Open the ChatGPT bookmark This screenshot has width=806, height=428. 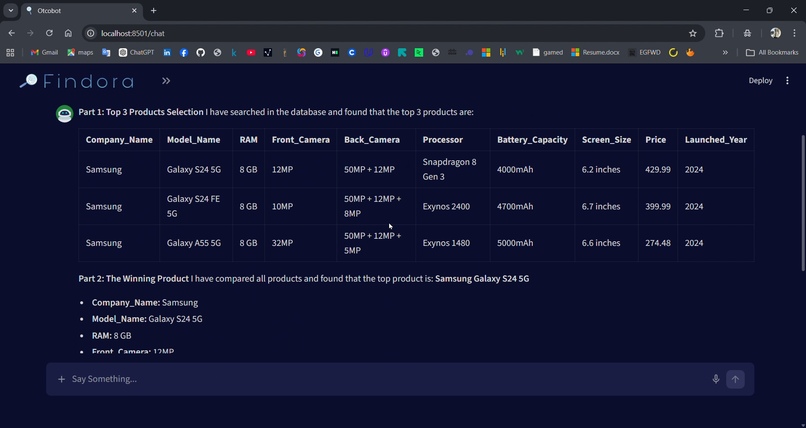[x=136, y=52]
